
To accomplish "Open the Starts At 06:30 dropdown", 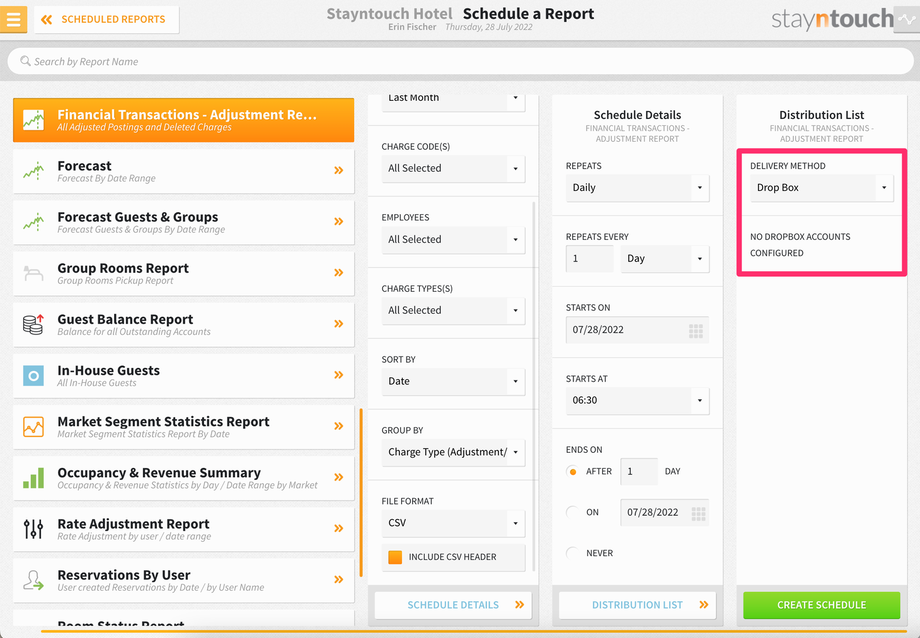I will tap(637, 401).
